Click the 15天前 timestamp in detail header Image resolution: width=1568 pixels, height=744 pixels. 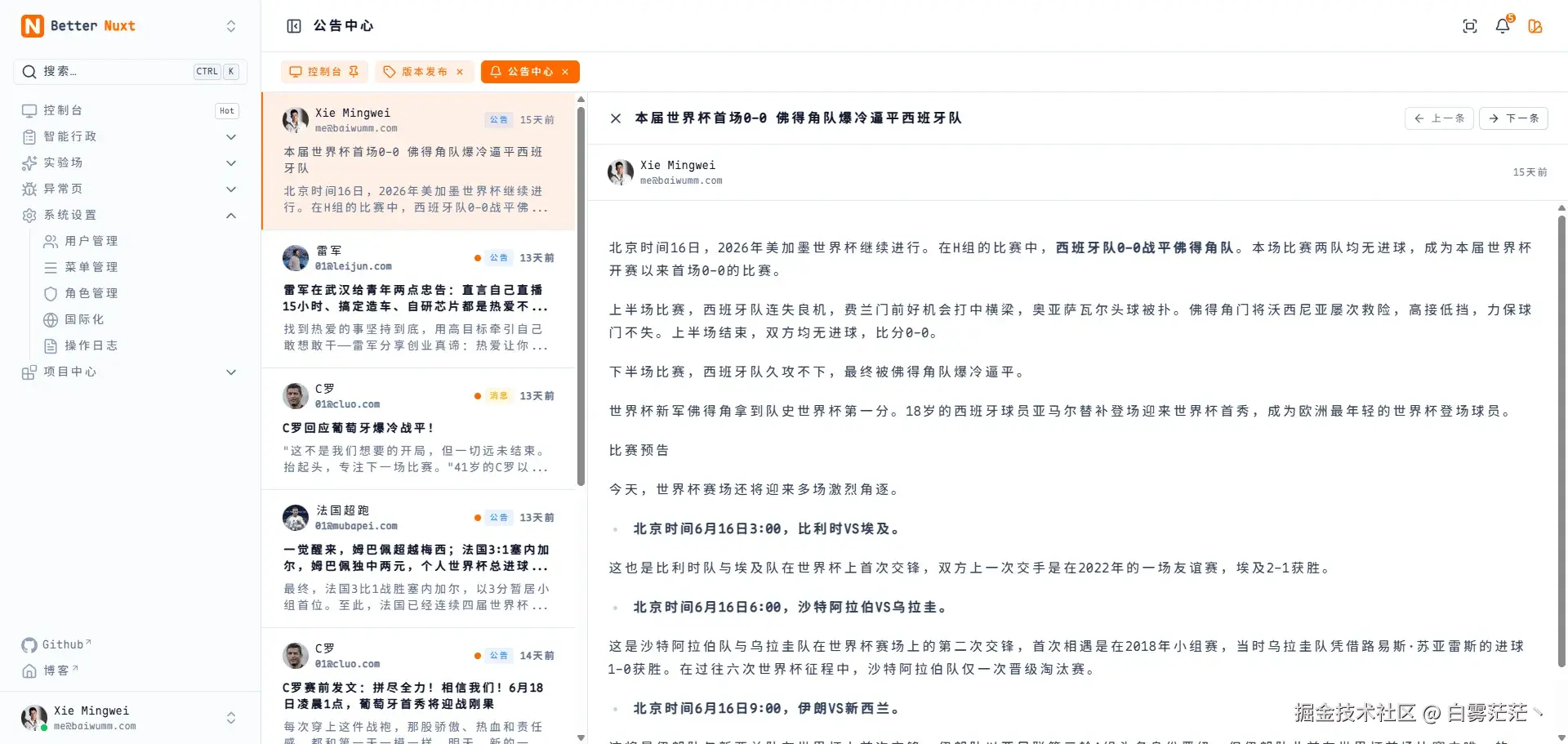pyautogui.click(x=1530, y=172)
